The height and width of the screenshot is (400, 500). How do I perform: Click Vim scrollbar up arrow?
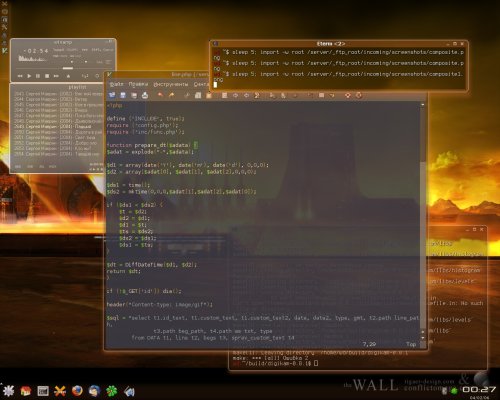coord(423,105)
